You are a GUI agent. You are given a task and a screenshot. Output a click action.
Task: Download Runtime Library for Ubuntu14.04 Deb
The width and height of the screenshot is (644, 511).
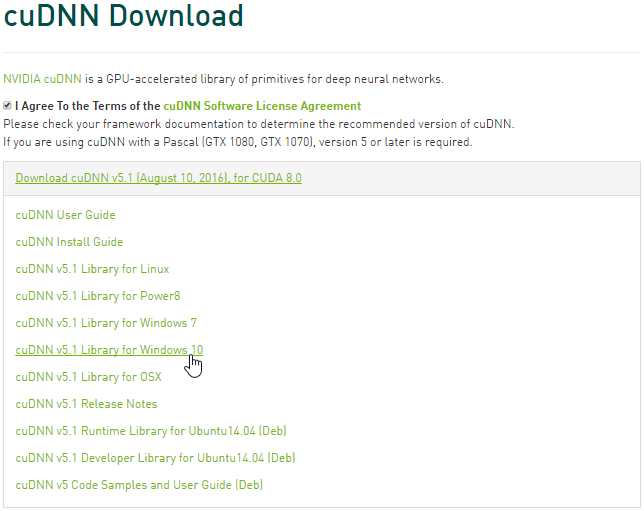point(151,431)
